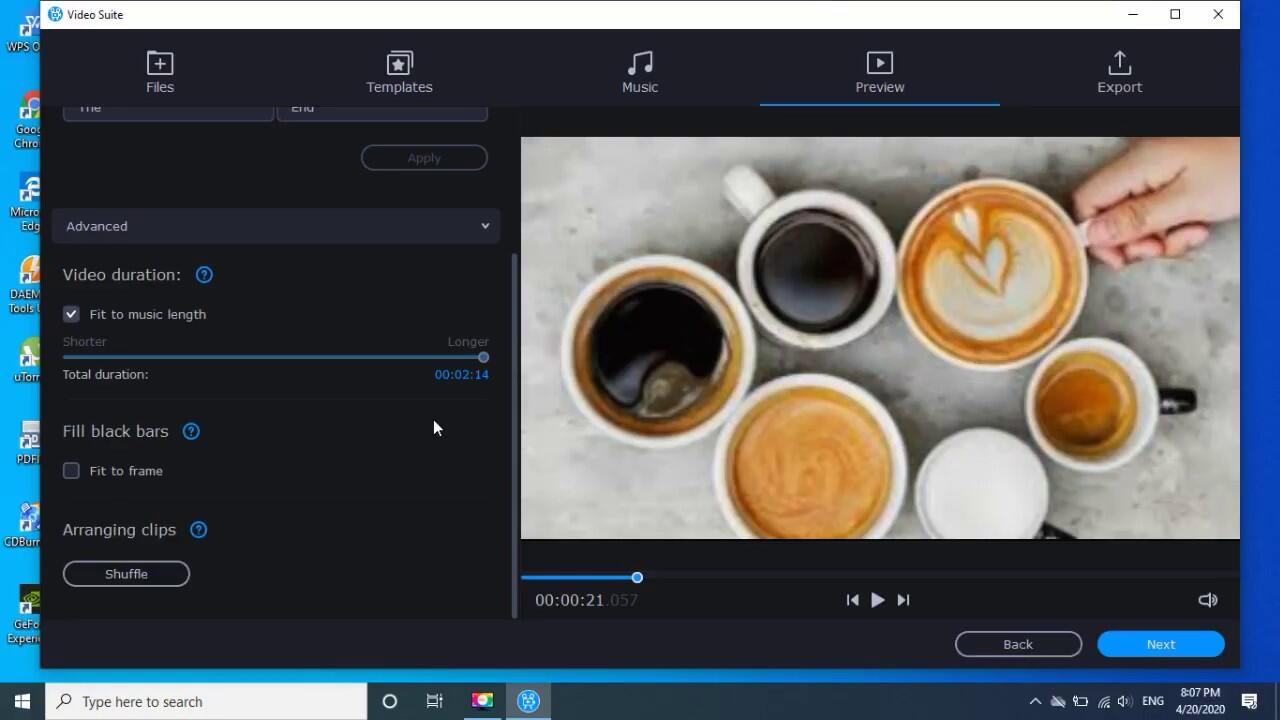
Task: Open the Templates tab
Action: [399, 73]
